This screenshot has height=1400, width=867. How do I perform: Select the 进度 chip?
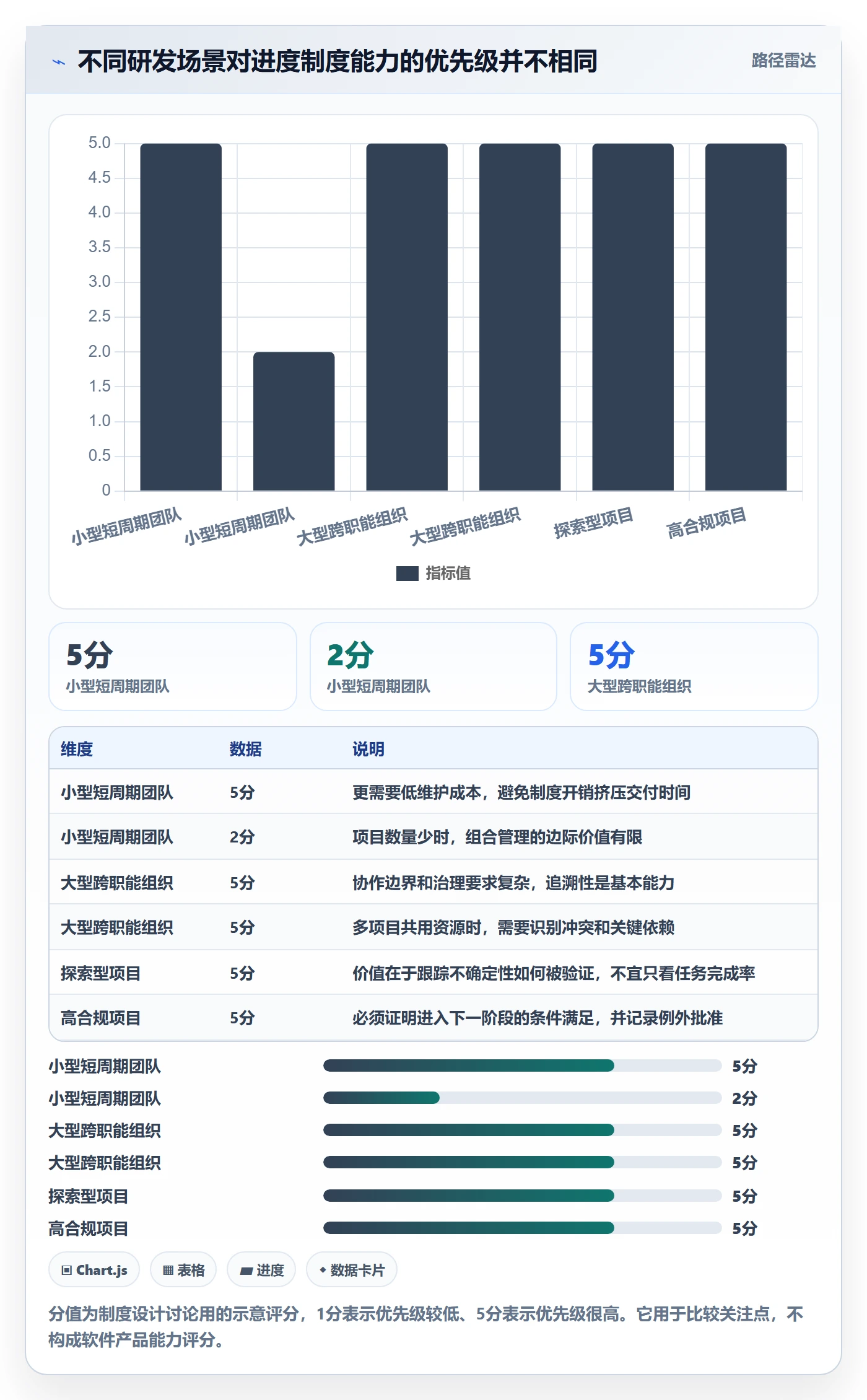coord(261,1270)
